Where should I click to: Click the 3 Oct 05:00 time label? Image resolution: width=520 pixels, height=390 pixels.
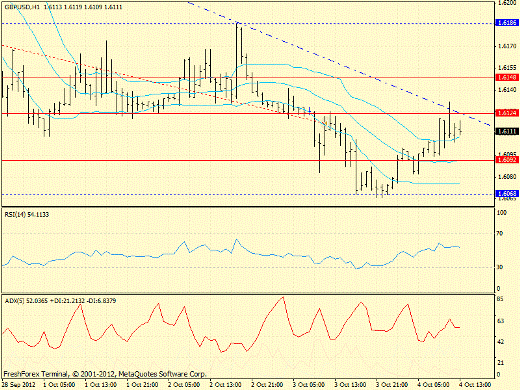click(309, 384)
